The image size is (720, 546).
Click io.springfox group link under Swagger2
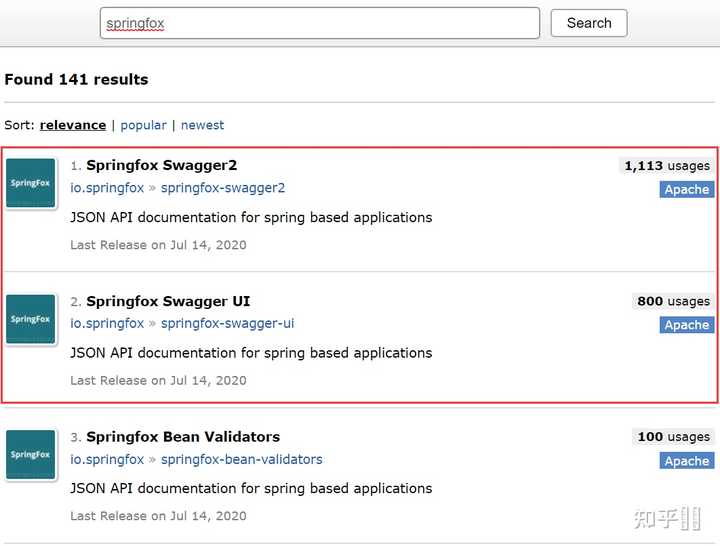click(x=107, y=188)
